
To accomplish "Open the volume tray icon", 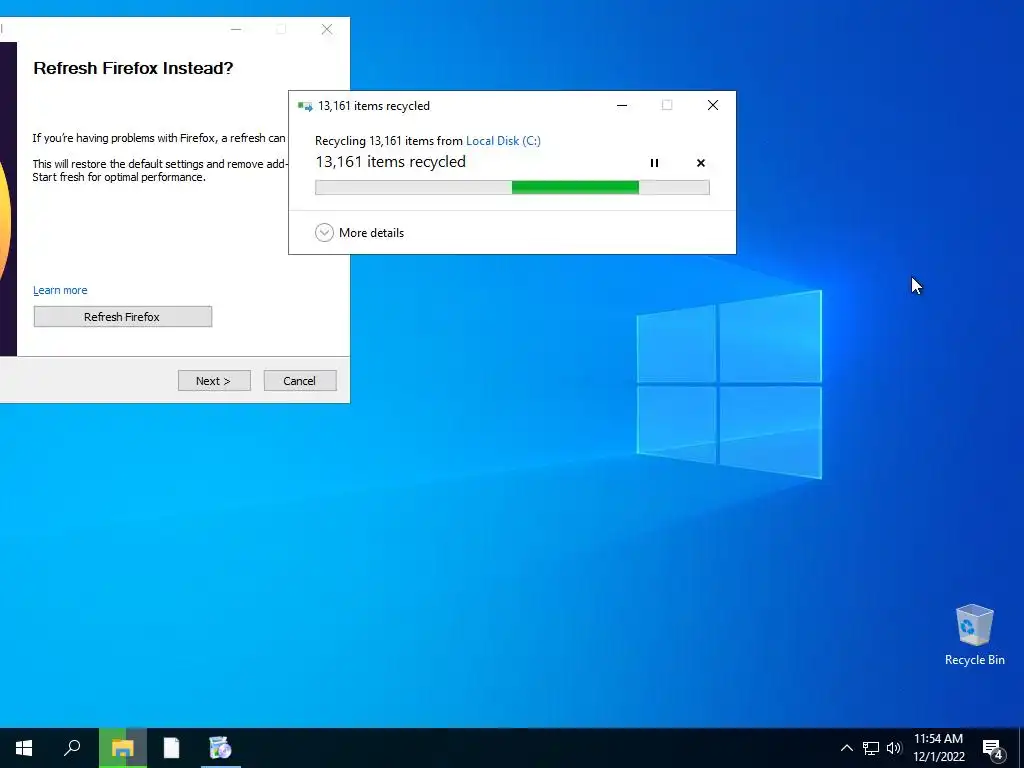I will 894,748.
